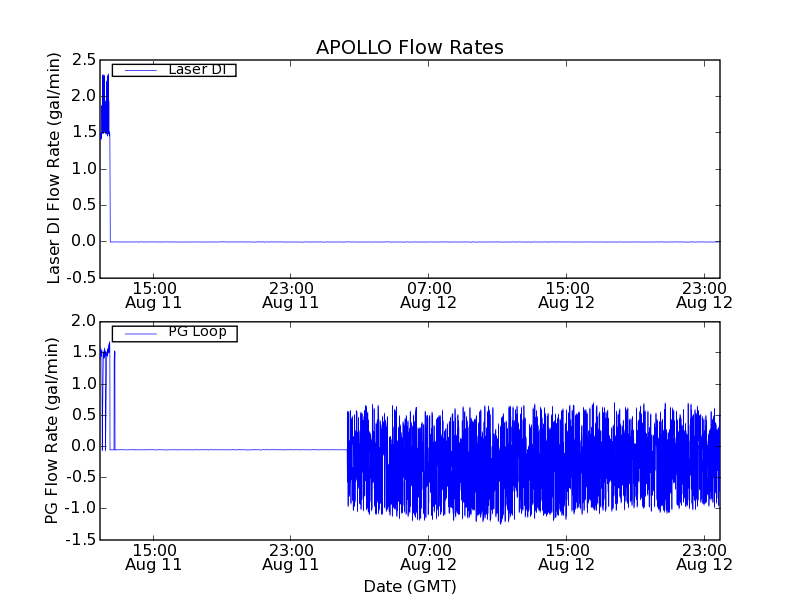The image size is (800, 600).
Task: Click the 0.0 tick on PG Flow axis
Action: pos(84,446)
